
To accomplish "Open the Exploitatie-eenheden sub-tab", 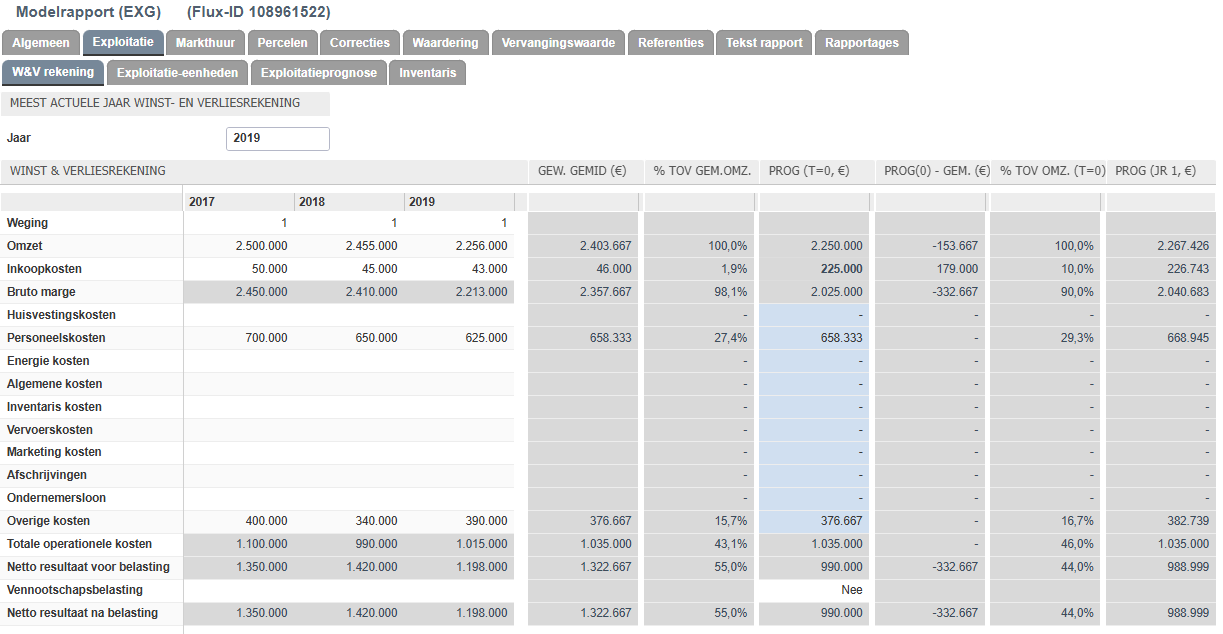I will tap(177, 73).
